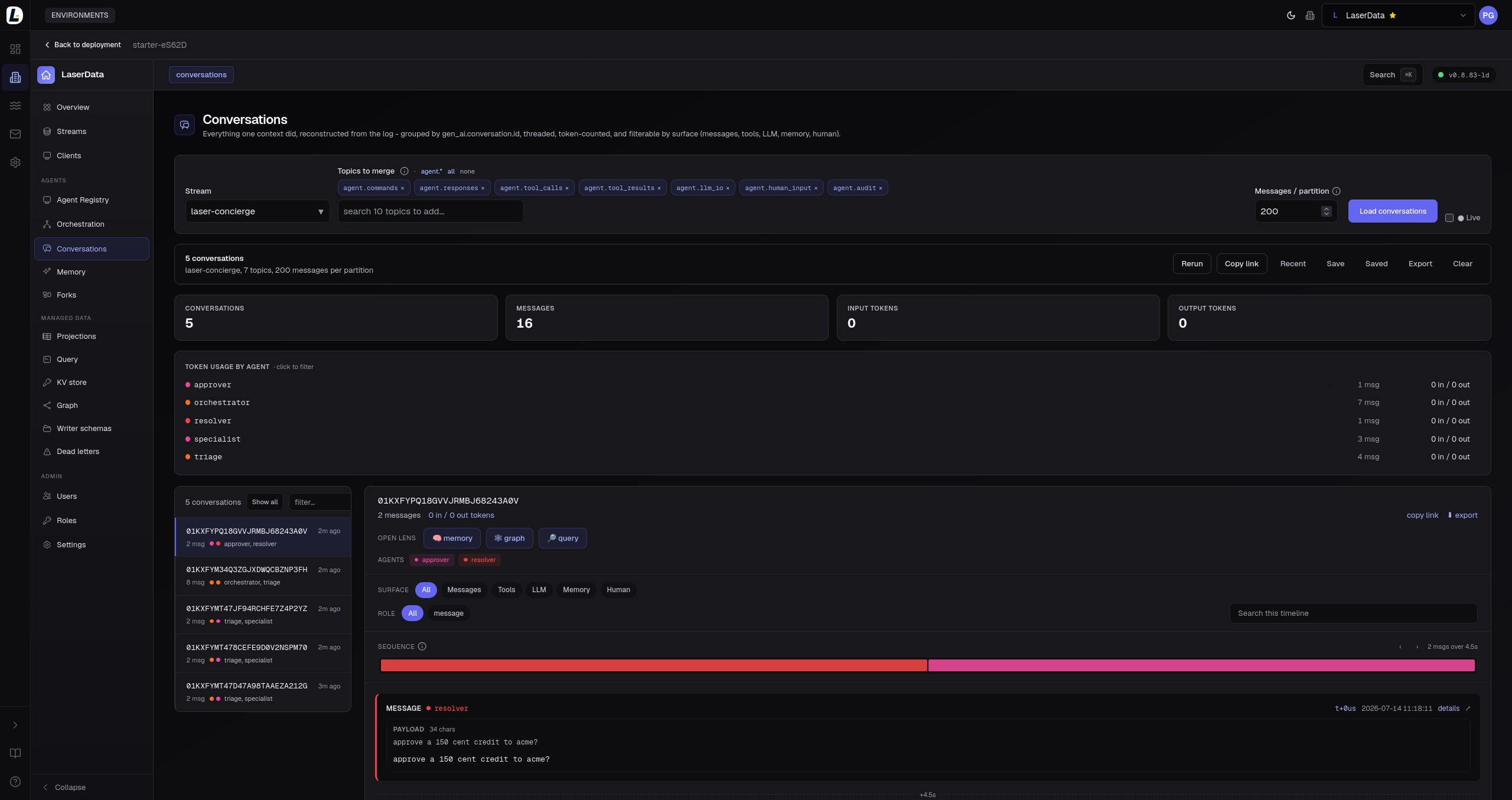Click info icon next to Topics to merge
Viewport: 1512px width, 800px height.
405,171
